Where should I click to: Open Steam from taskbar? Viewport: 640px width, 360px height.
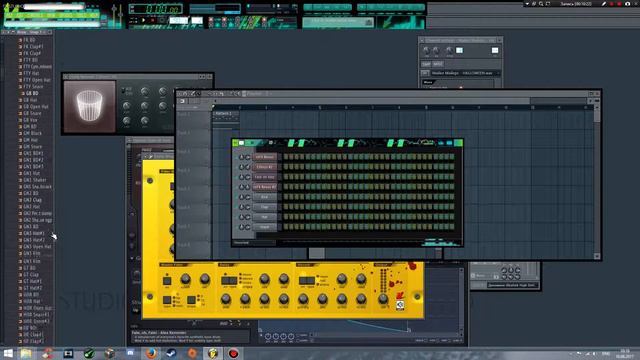pos(171,353)
